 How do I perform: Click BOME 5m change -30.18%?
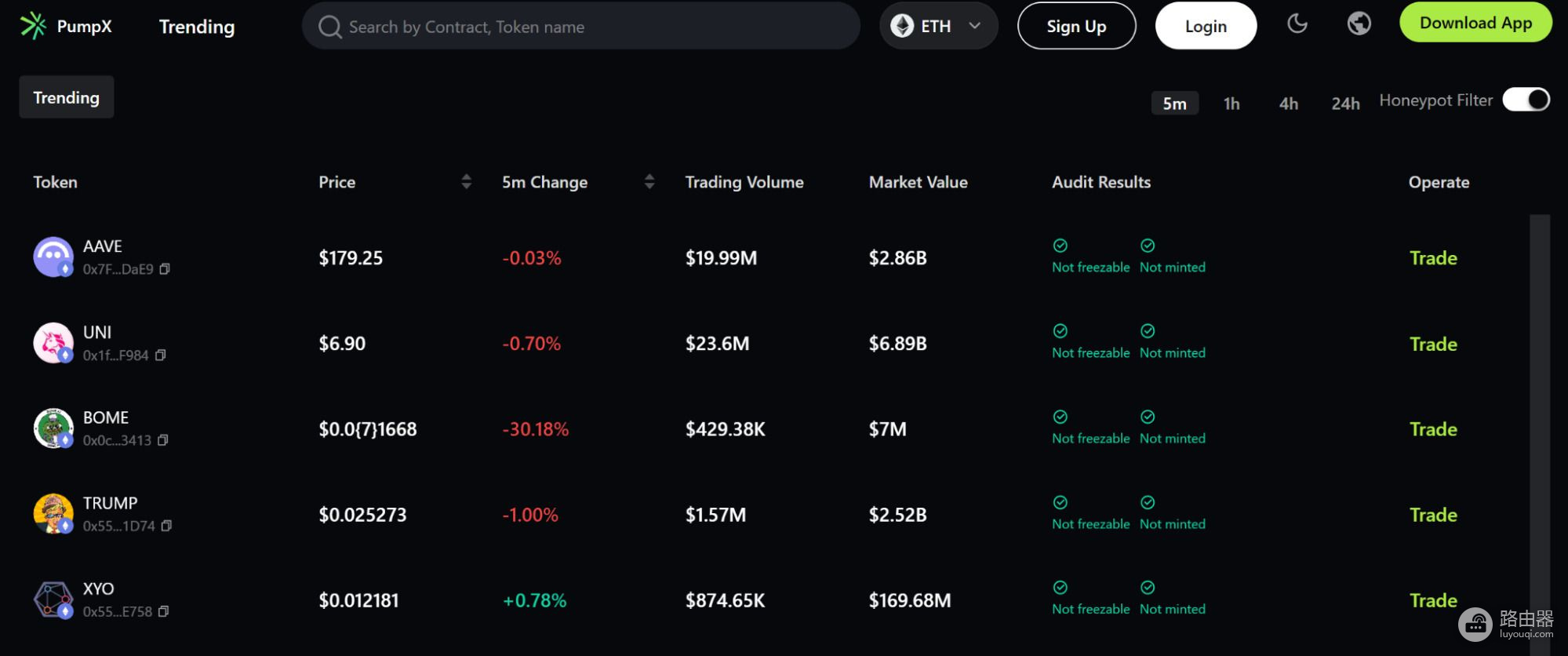pyautogui.click(x=536, y=429)
